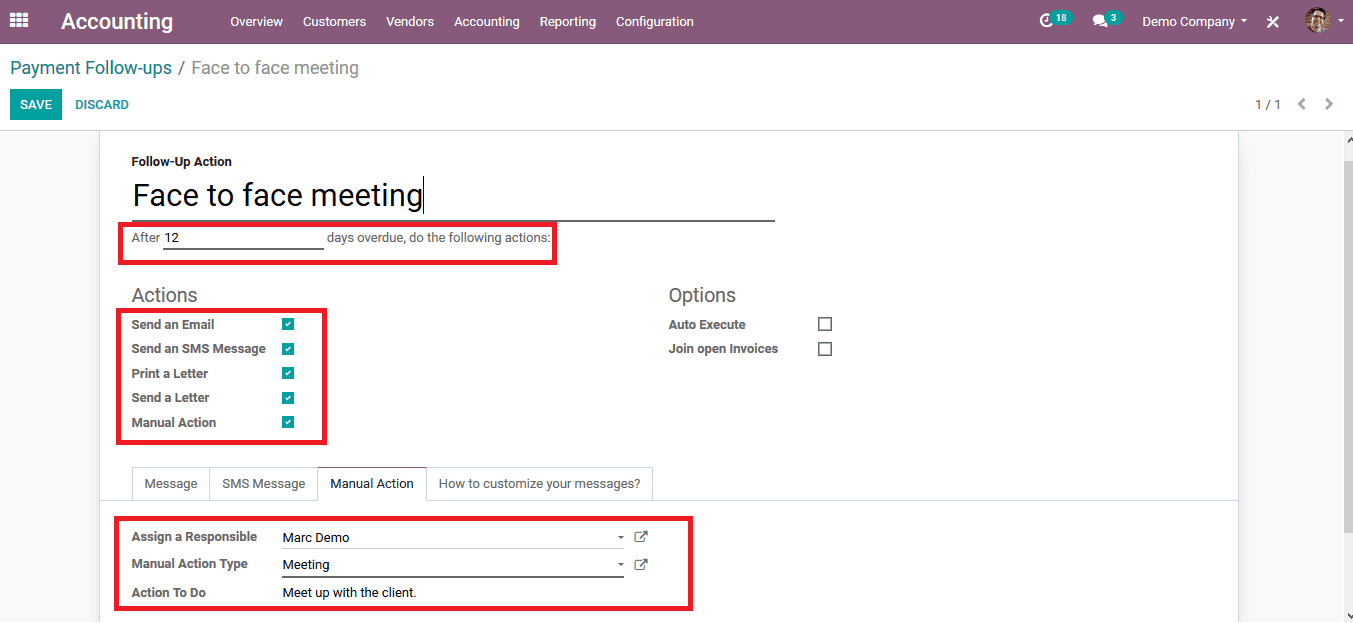The image size is (1353, 623).
Task: Go to next record arrow
Action: click(x=1329, y=104)
